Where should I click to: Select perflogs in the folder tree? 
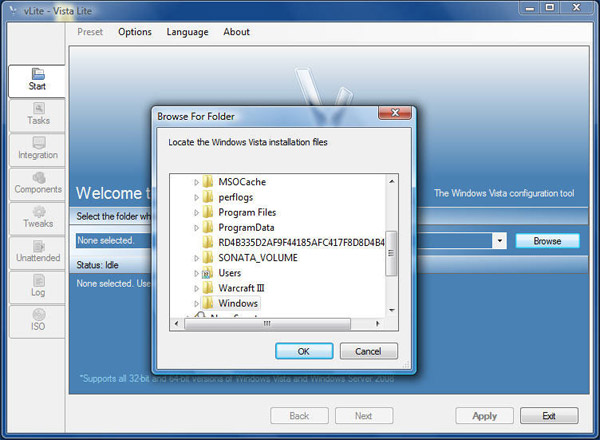236,197
